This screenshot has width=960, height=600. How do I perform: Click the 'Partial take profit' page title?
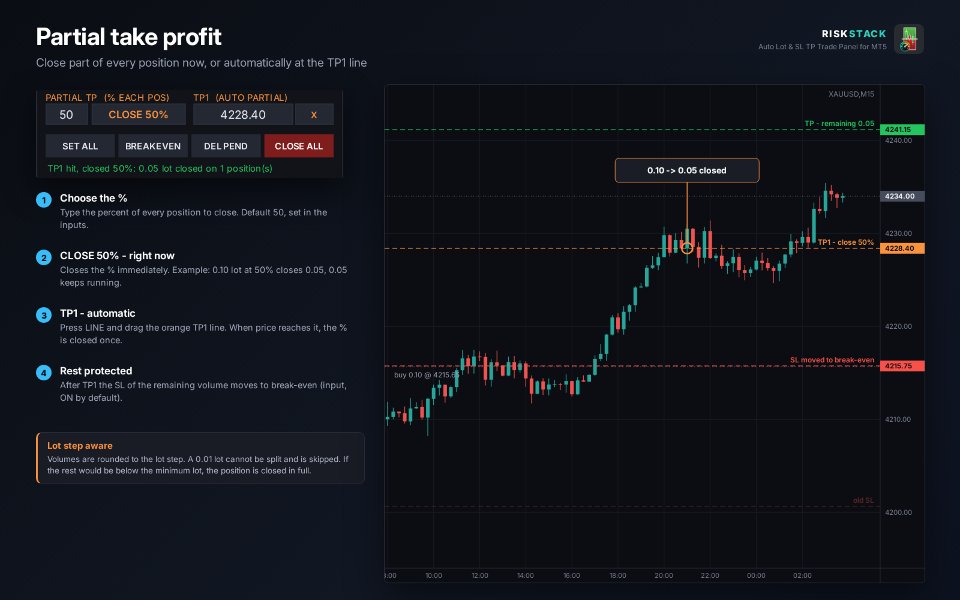click(x=129, y=37)
